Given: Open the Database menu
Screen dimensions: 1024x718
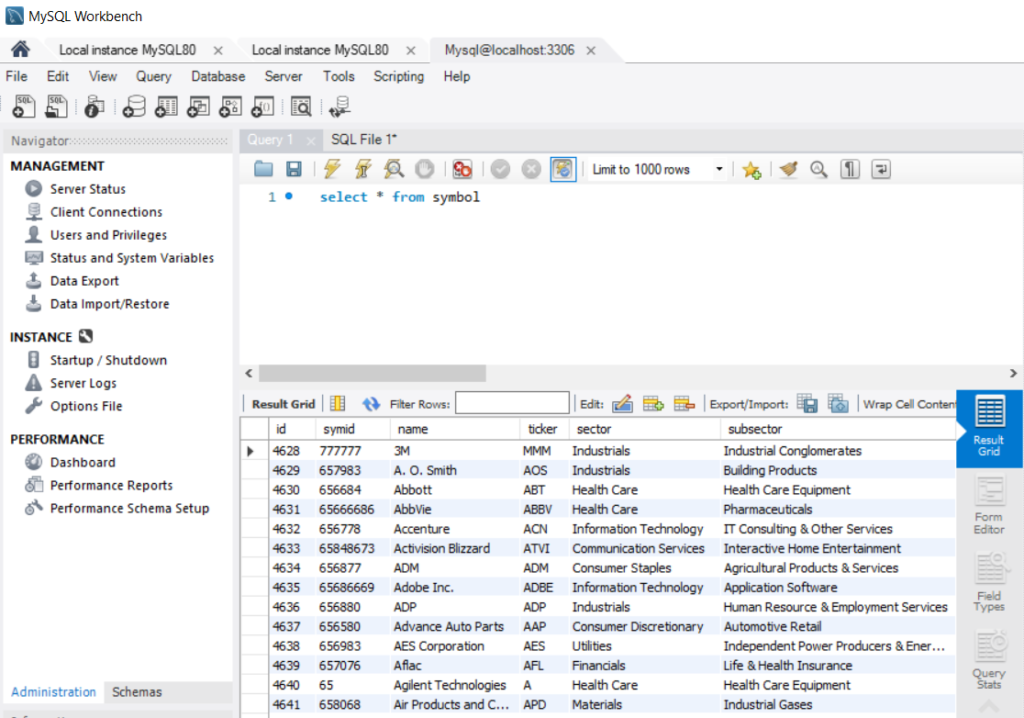Looking at the screenshot, I should point(218,76).
